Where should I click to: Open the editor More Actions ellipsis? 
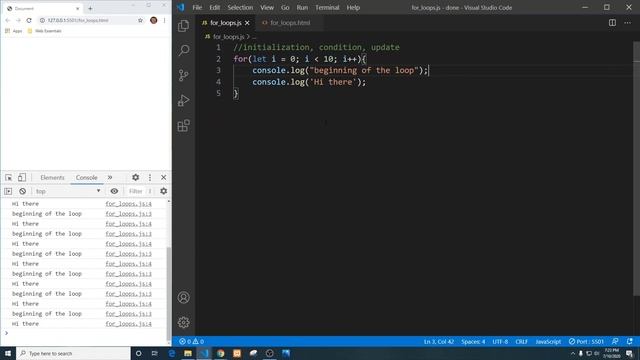pos(627,23)
